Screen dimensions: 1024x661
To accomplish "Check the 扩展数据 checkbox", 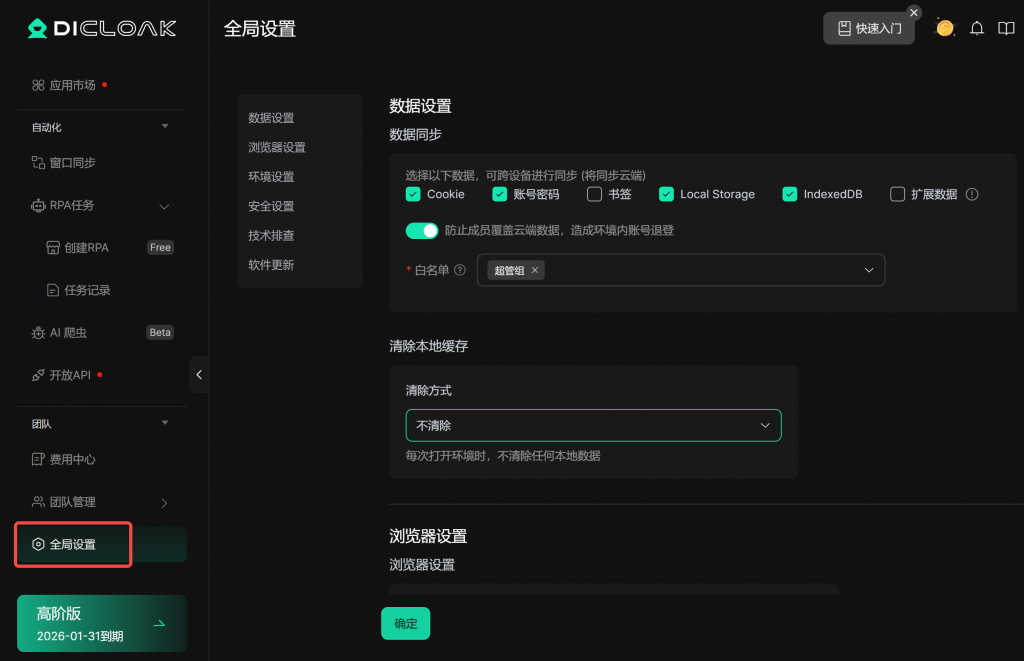I will pyautogui.click(x=897, y=194).
